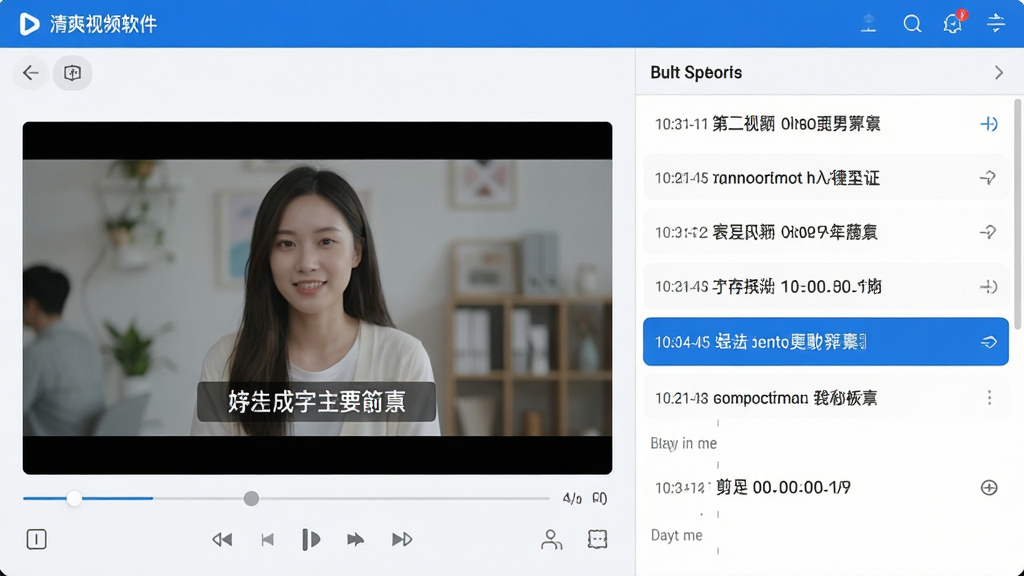Image resolution: width=1024 pixels, height=576 pixels.
Task: Select the 10:31-11 subtitle row text
Action: point(767,123)
